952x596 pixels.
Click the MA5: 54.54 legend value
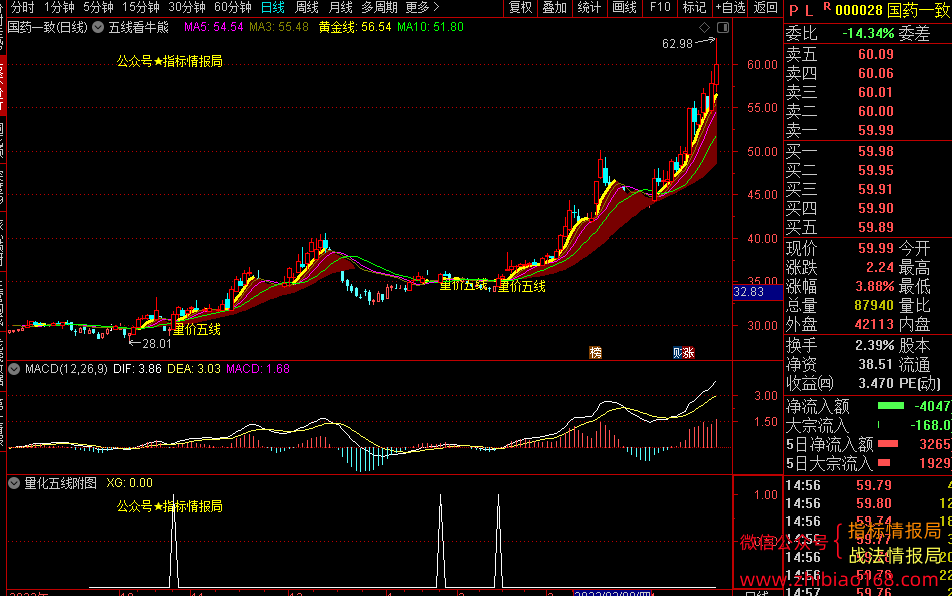coord(214,27)
